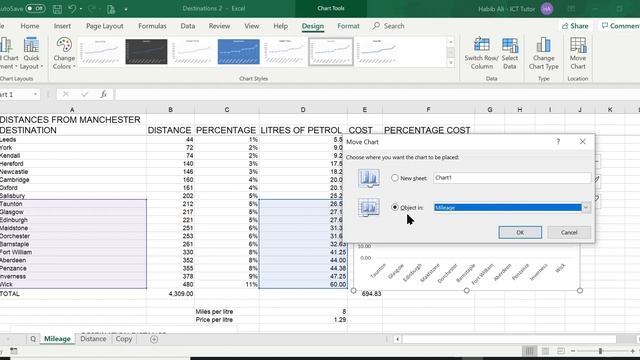Viewport: 640px width, 360px height.
Task: Select the New sheet radio button
Action: [x=395, y=178]
